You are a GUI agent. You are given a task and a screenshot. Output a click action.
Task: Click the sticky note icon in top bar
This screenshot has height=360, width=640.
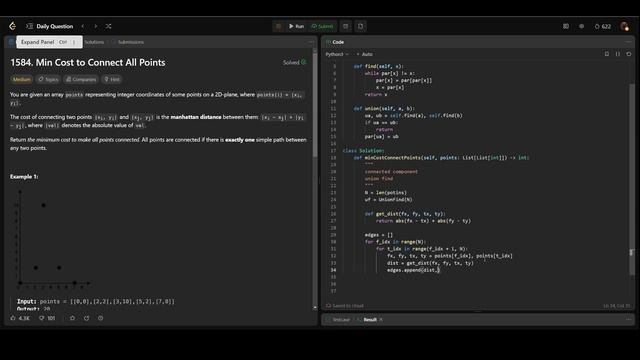(360, 26)
